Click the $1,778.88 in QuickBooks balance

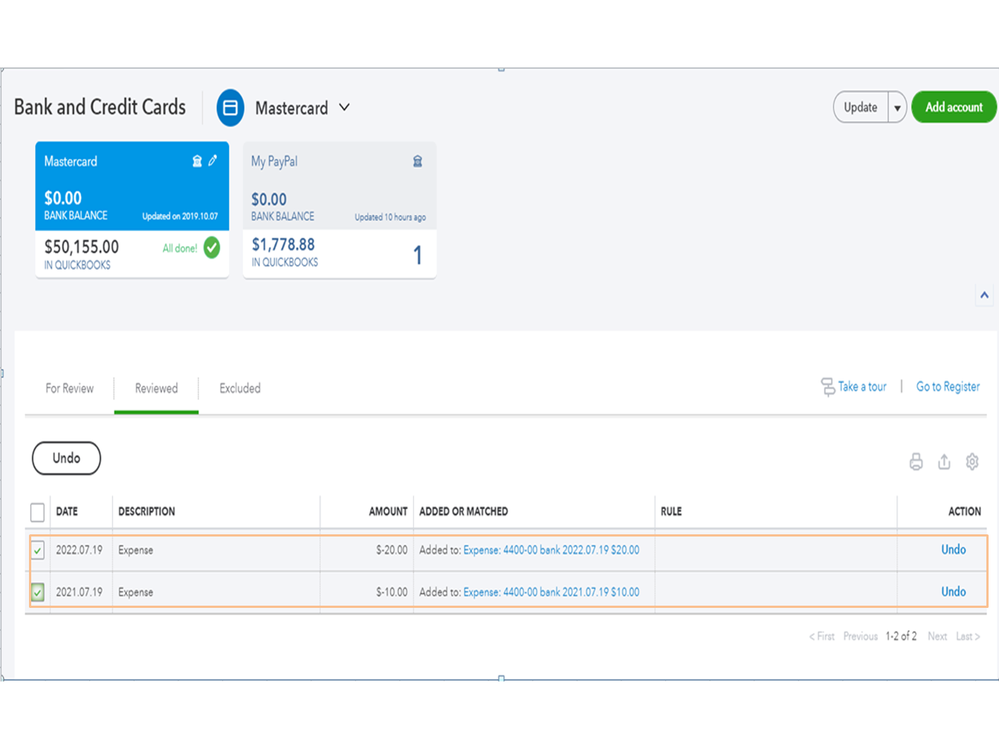(283, 245)
